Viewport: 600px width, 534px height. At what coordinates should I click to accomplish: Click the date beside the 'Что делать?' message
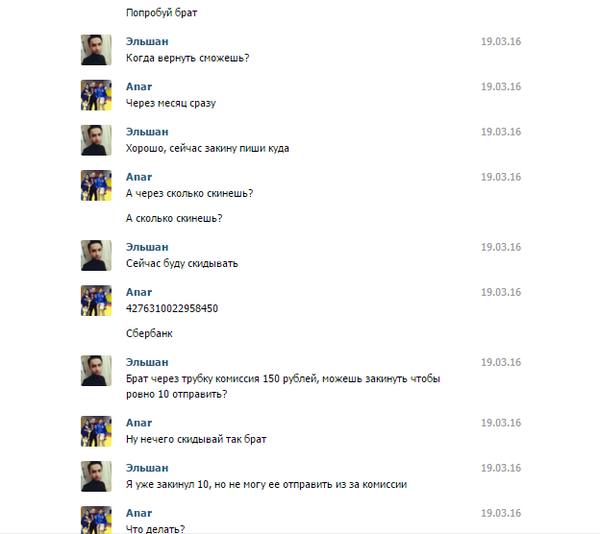(501, 514)
